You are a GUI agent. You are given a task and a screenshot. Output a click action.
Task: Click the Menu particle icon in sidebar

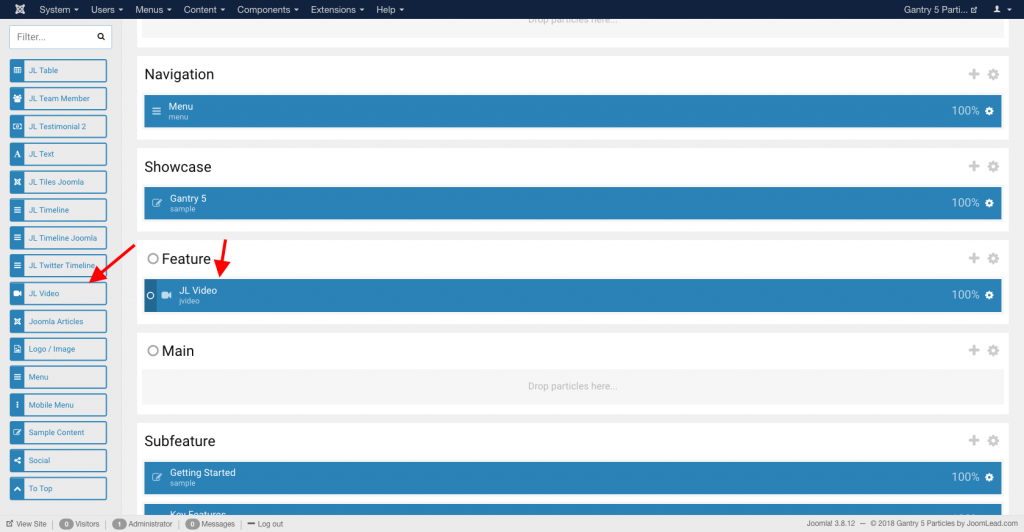(x=18, y=377)
